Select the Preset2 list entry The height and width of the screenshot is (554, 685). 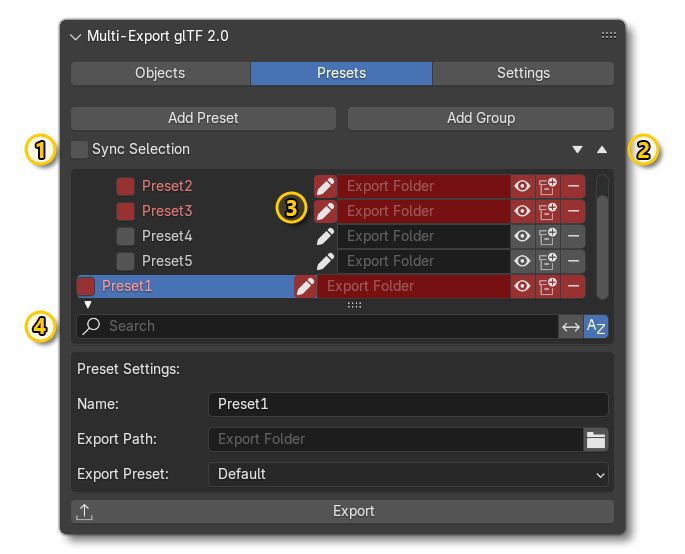(167, 187)
